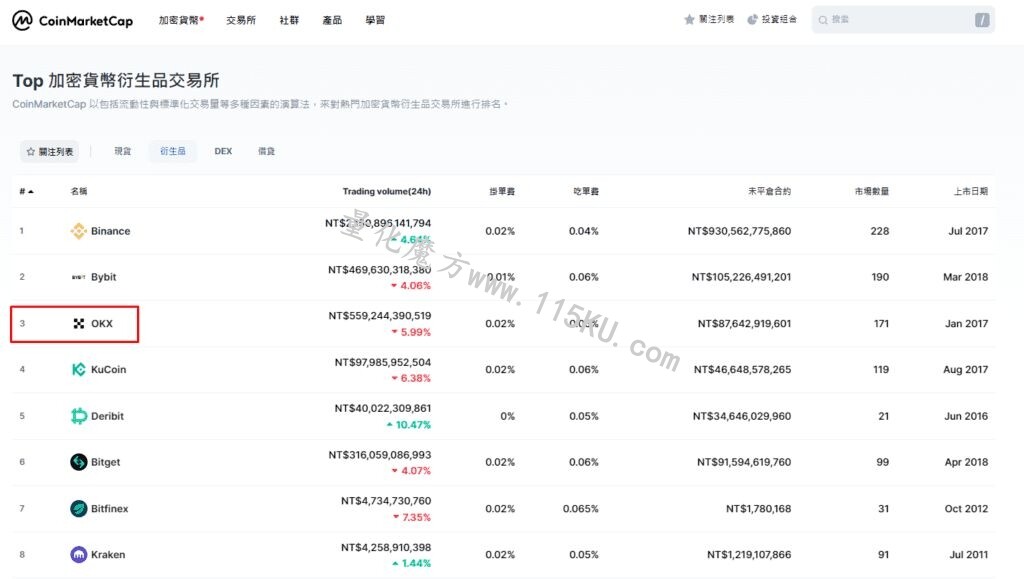Open the Binance exchange link
The height and width of the screenshot is (579, 1024).
(x=110, y=231)
